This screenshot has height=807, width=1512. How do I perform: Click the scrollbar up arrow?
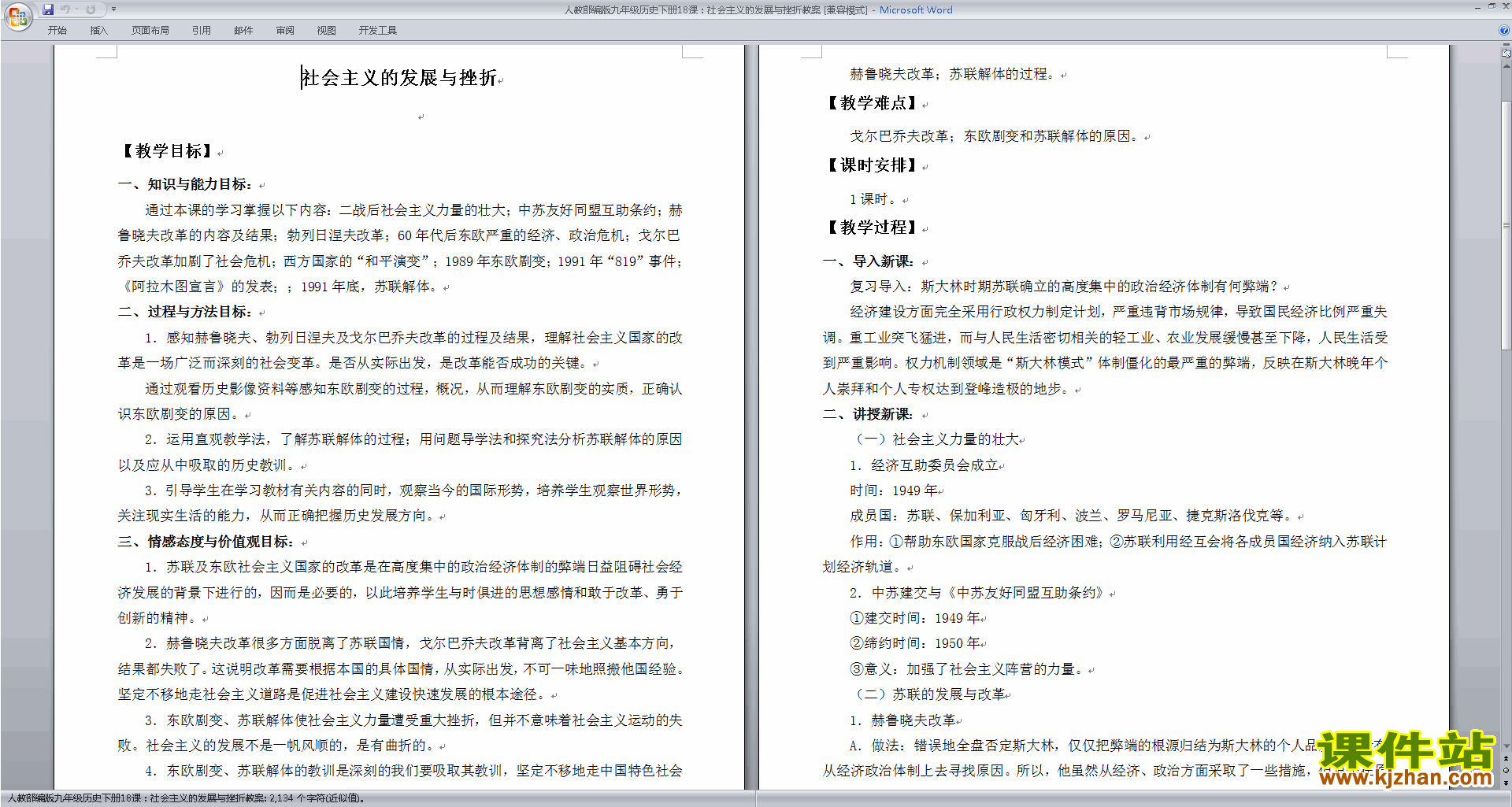(x=1506, y=66)
